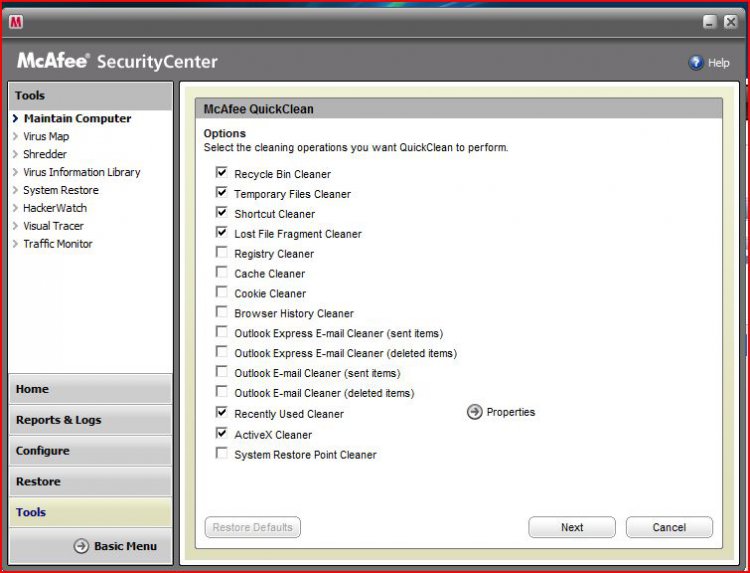Open the Shredder tool
The width and height of the screenshot is (750, 573).
(x=45, y=154)
